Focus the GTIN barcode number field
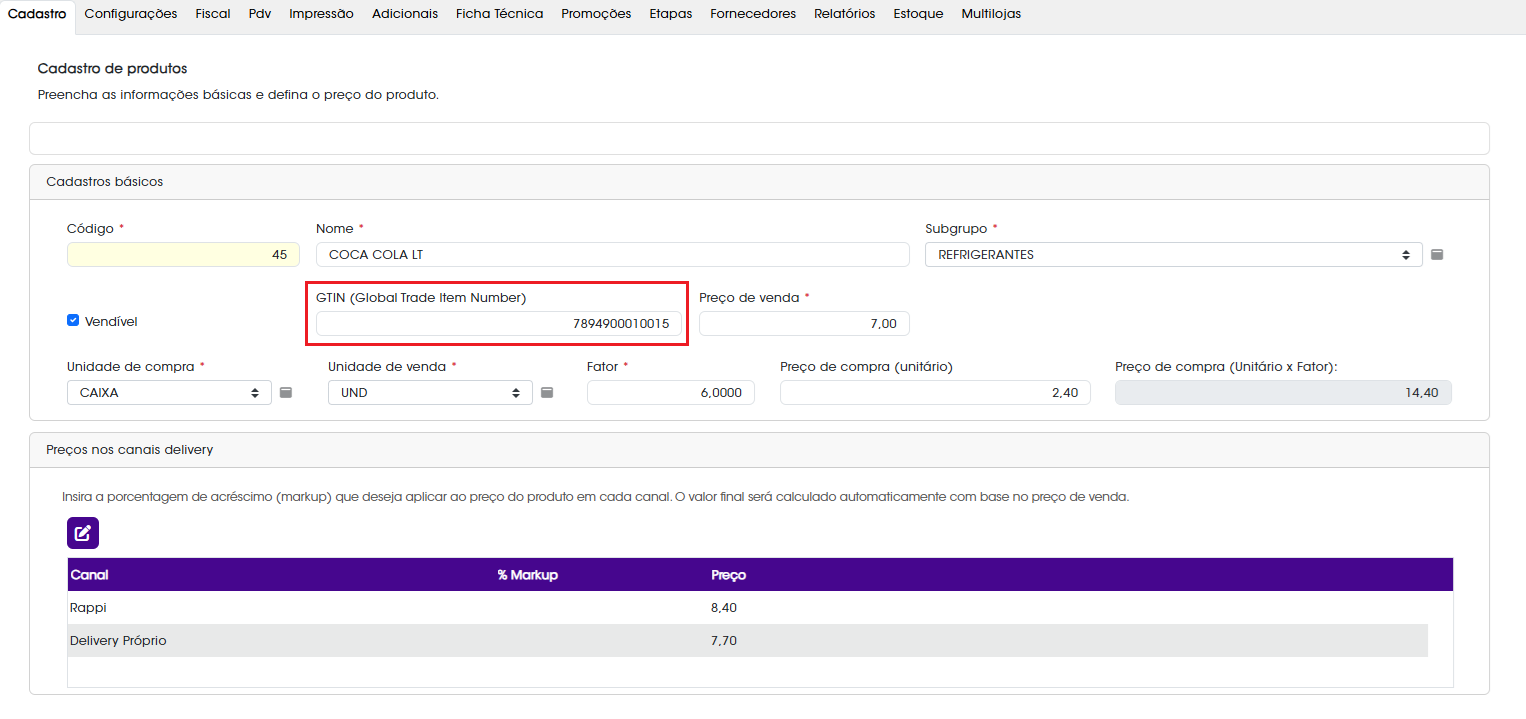 coord(499,324)
